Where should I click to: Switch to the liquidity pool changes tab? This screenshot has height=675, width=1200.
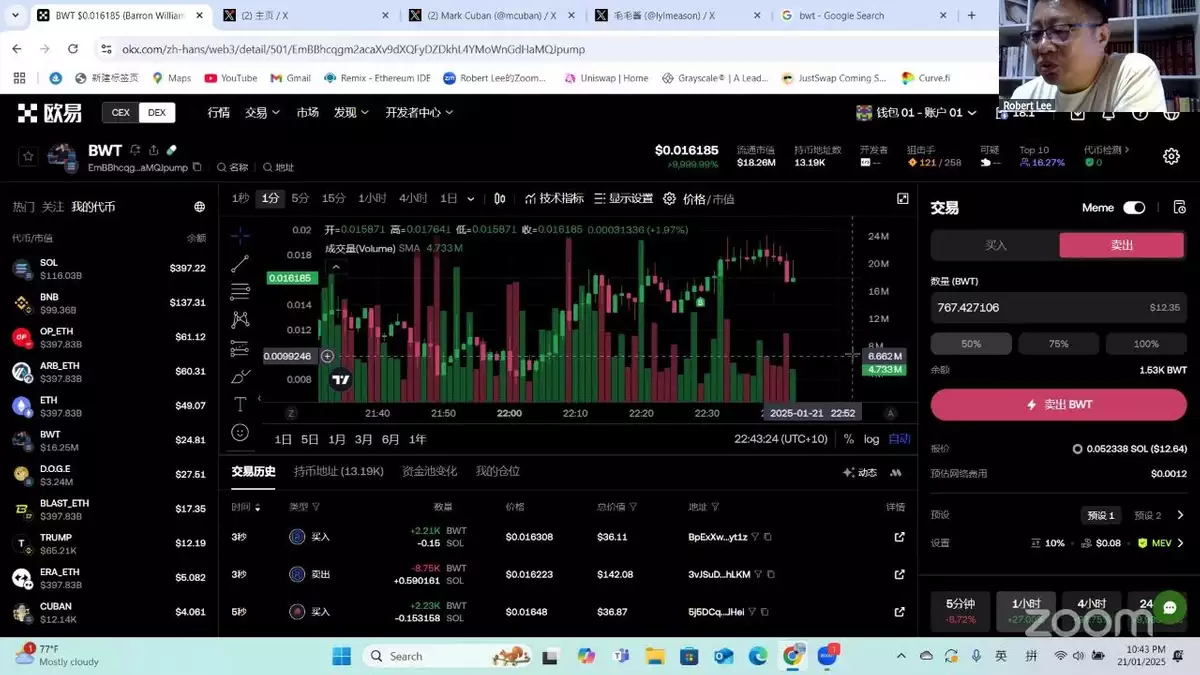pos(429,471)
